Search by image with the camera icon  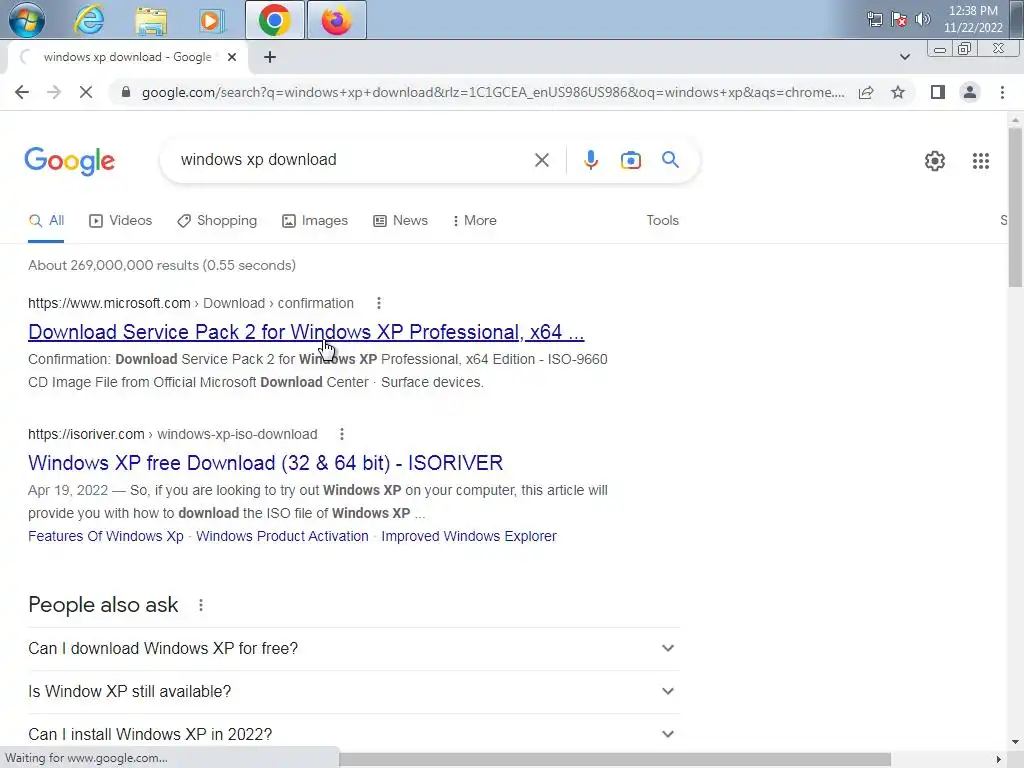coord(630,160)
